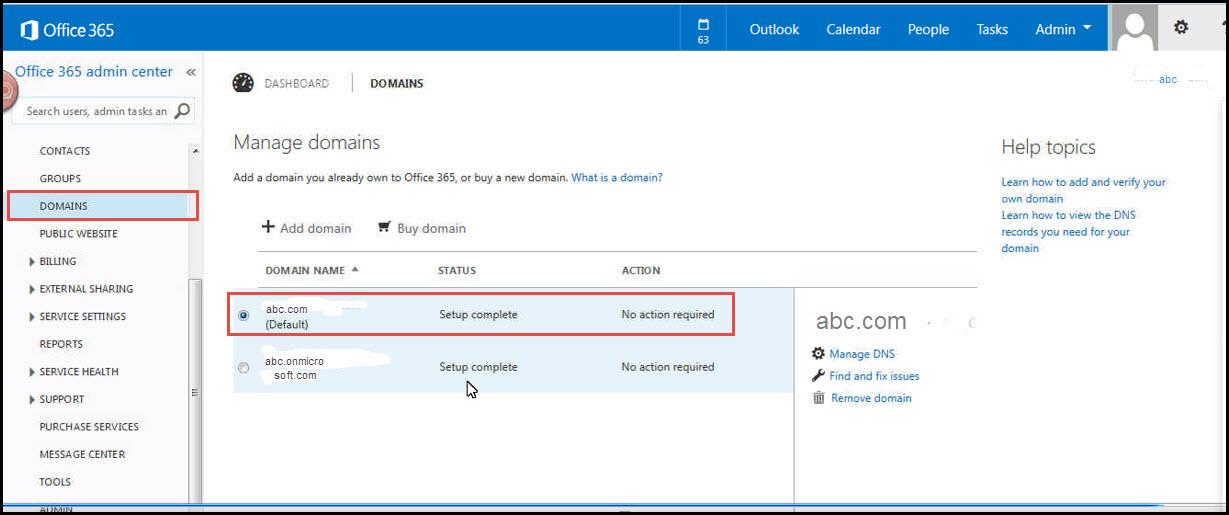Open Reports in the sidebar

(61, 344)
